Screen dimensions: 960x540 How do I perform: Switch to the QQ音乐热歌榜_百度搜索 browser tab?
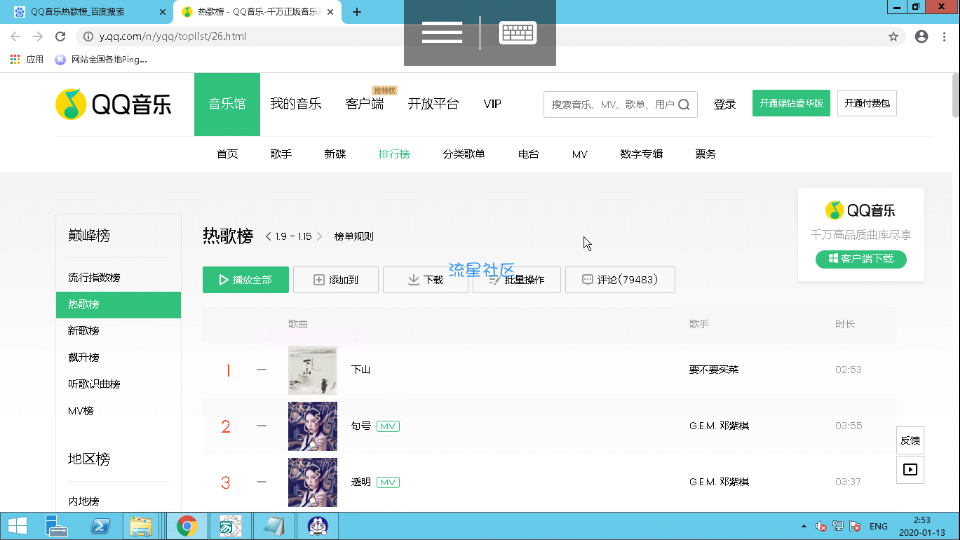coord(86,12)
